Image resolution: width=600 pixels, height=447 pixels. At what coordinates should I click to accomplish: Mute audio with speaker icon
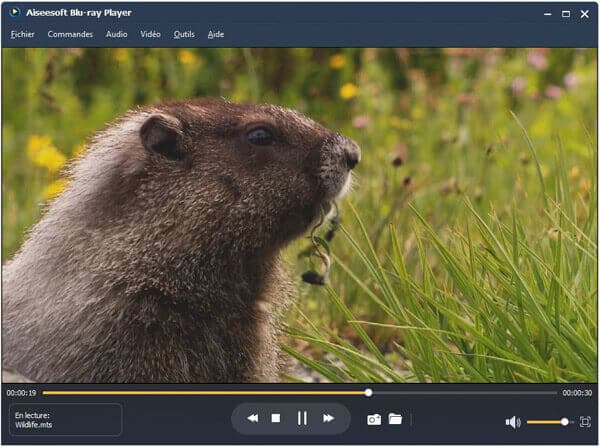pyautogui.click(x=513, y=422)
